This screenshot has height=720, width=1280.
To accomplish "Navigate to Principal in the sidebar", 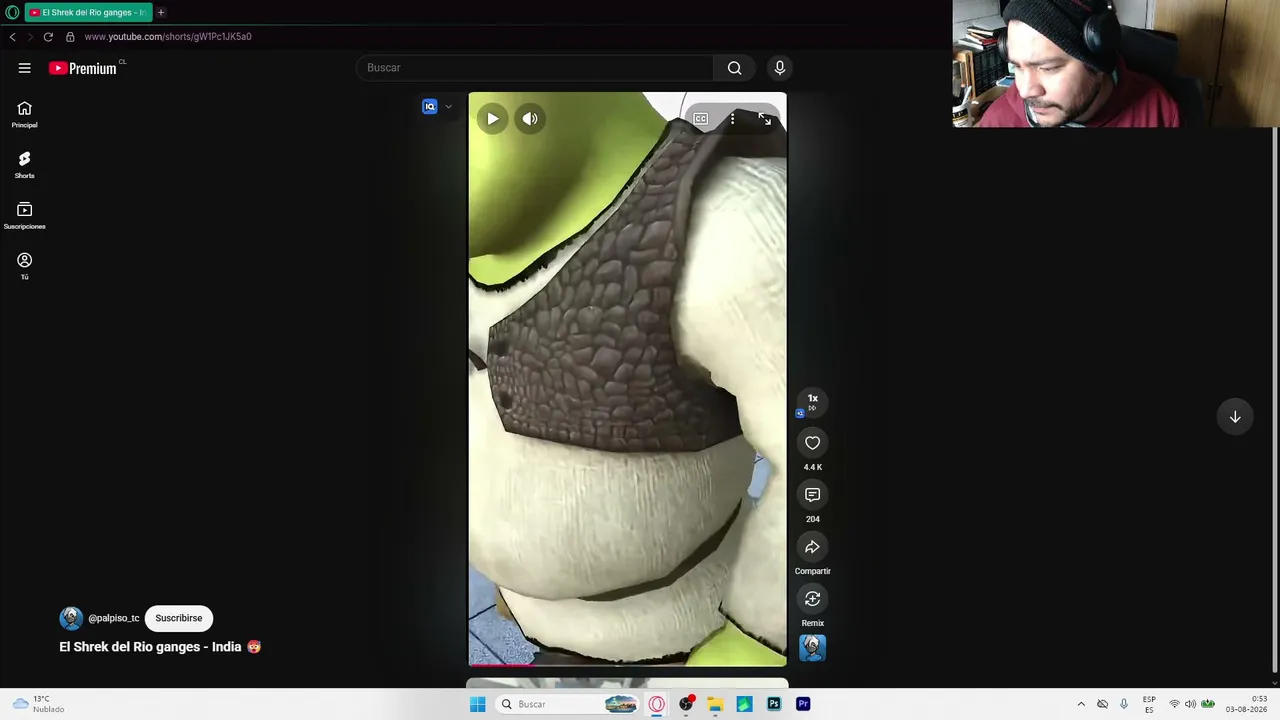I will pyautogui.click(x=25, y=114).
